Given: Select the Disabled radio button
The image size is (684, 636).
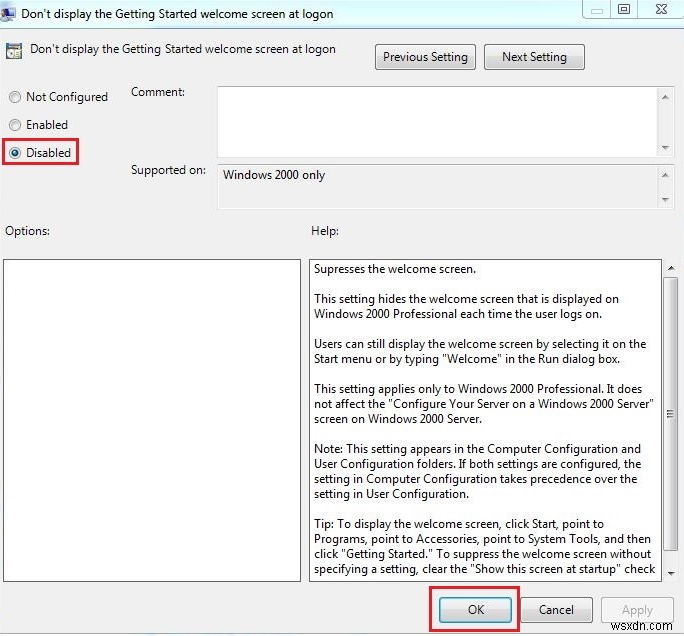Looking at the screenshot, I should (15, 153).
